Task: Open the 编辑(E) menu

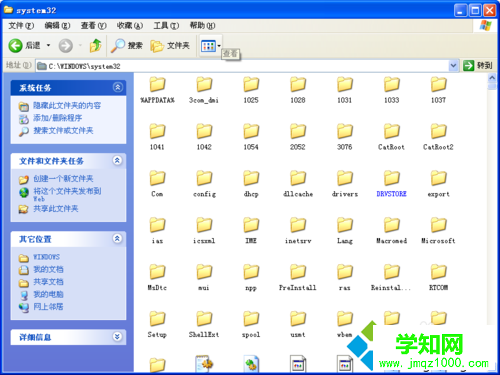Action: click(x=57, y=26)
